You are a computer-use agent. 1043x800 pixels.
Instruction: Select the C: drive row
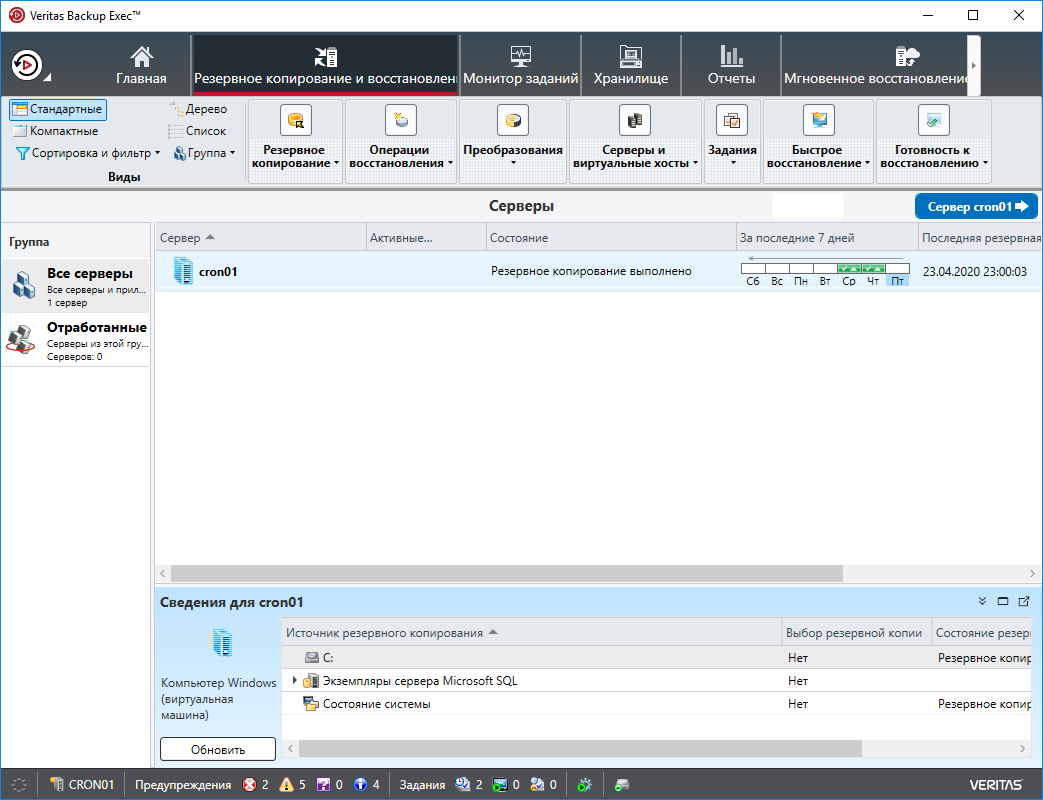[x=657, y=658]
